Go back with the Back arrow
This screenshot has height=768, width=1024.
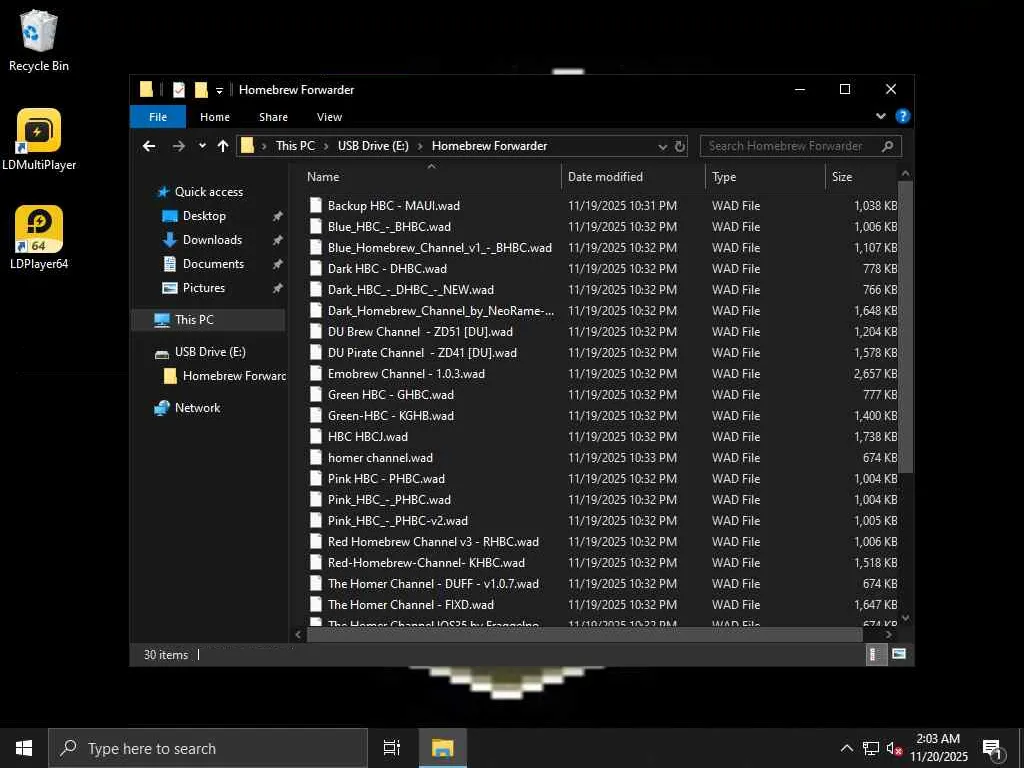tap(149, 146)
